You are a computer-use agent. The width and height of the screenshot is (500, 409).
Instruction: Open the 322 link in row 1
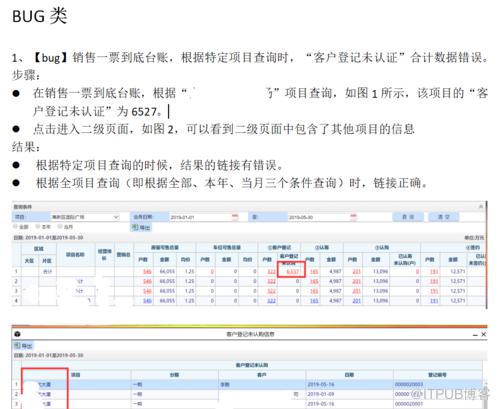271,272
